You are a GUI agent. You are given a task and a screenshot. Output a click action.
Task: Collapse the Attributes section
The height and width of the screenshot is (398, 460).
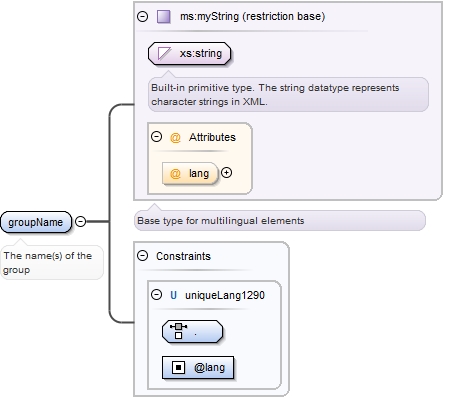[156, 137]
